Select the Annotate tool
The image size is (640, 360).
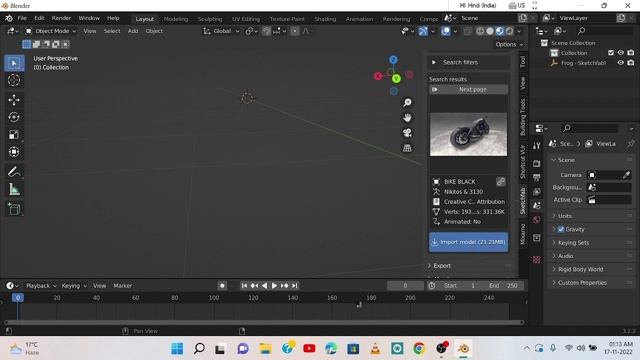click(x=14, y=172)
